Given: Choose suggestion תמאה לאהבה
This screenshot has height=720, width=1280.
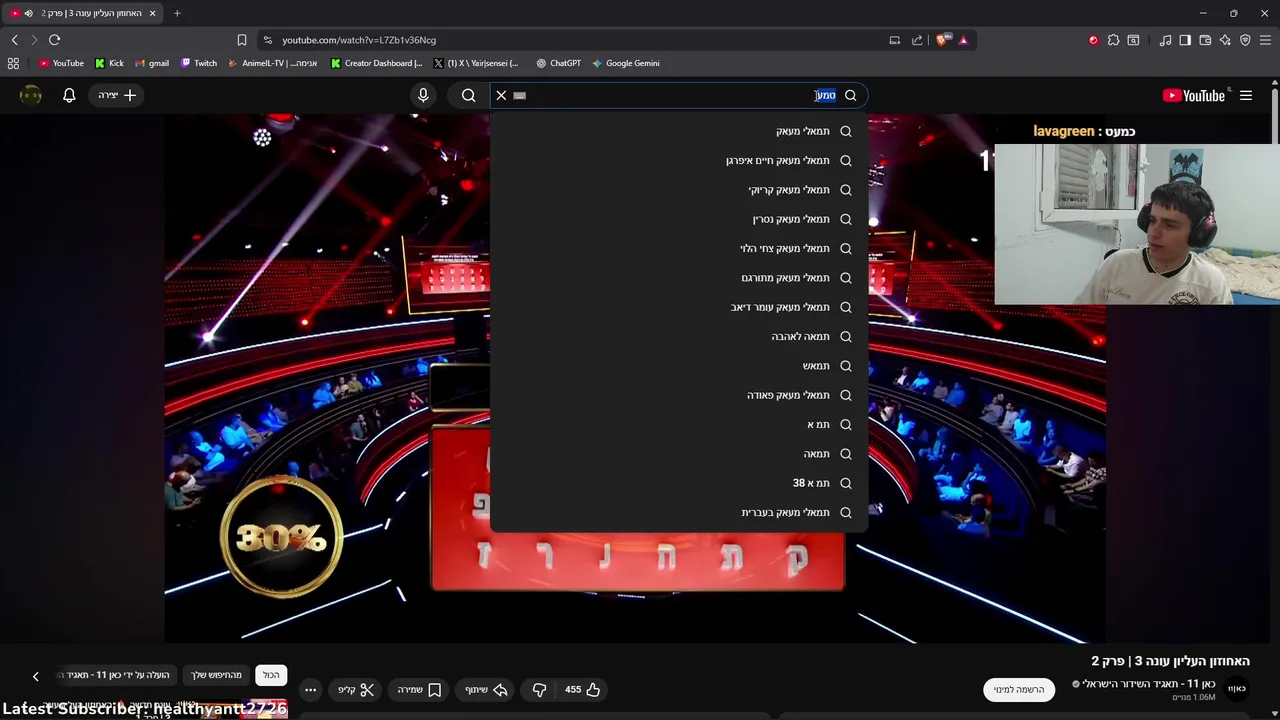Looking at the screenshot, I should [x=679, y=336].
